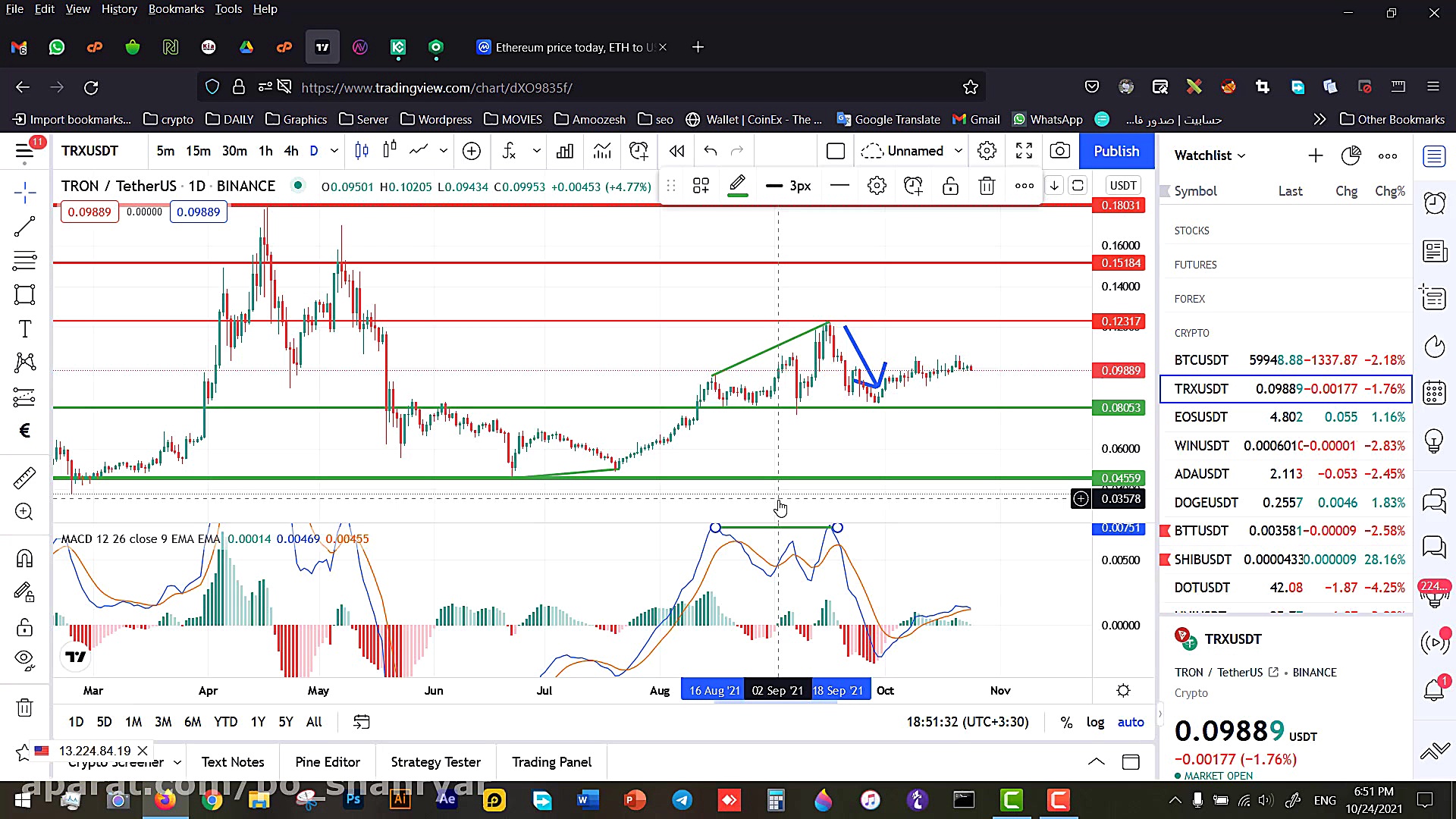Click the bar replay rewind icon
Image resolution: width=1456 pixels, height=819 pixels.
[676, 151]
